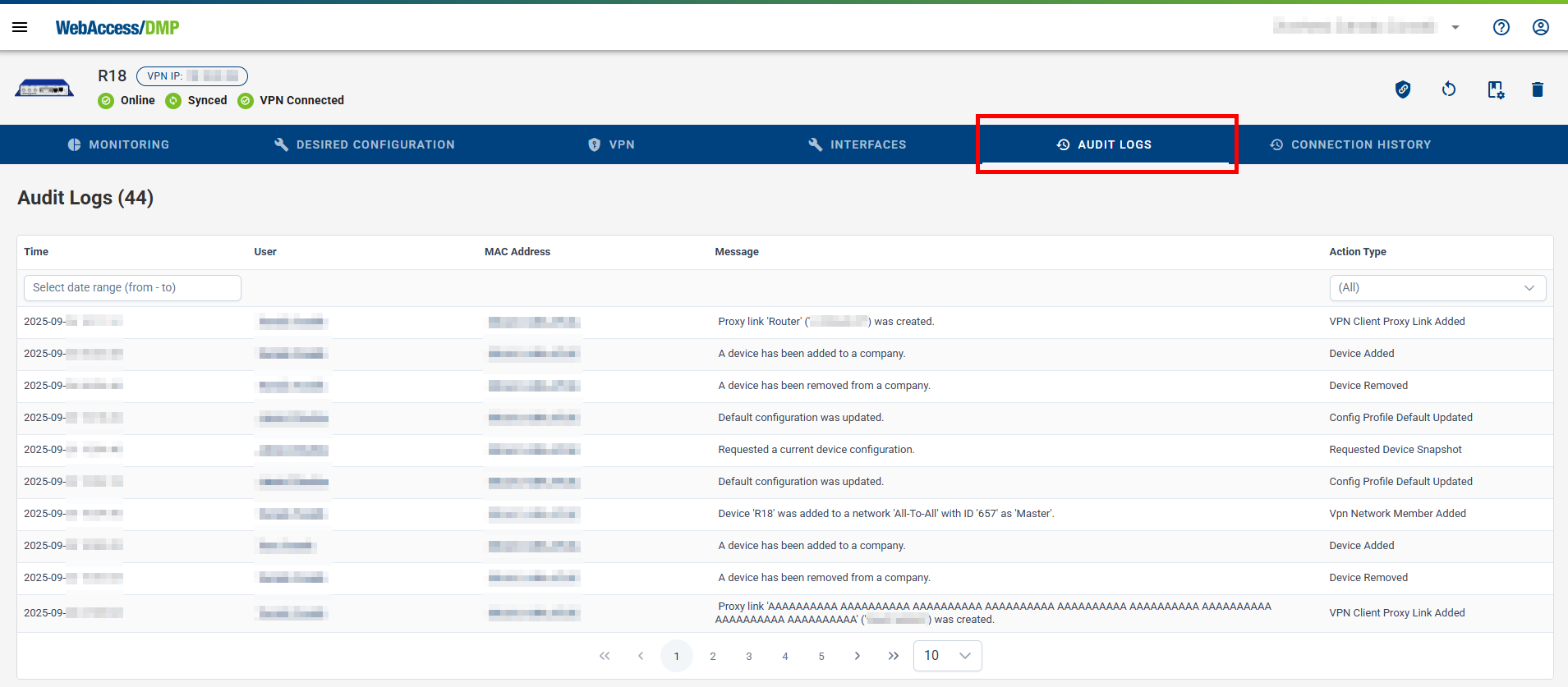The height and width of the screenshot is (687, 1568).
Task: Click the help question mark icon
Action: tap(1501, 27)
